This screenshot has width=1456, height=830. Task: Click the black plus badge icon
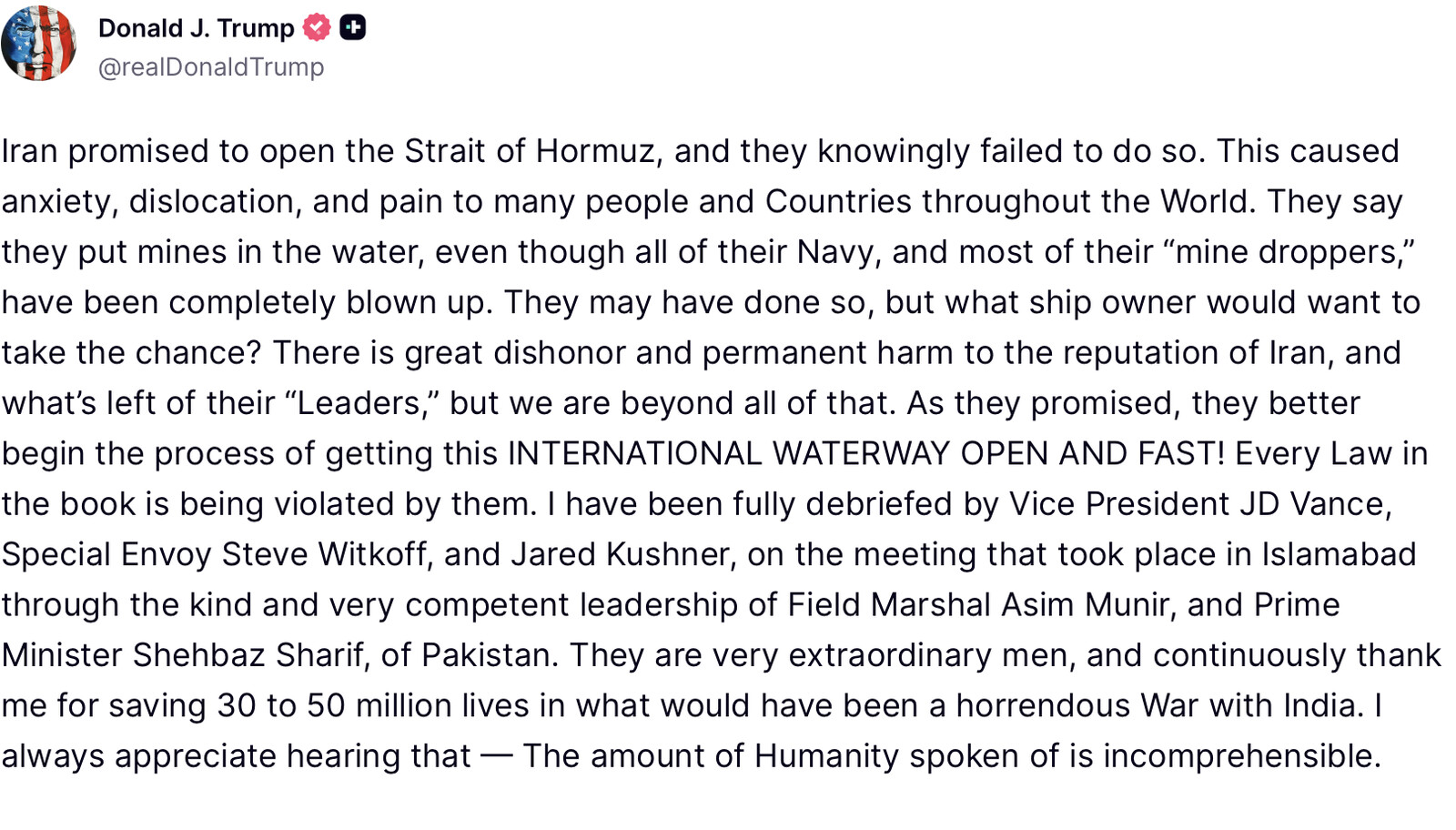(353, 28)
